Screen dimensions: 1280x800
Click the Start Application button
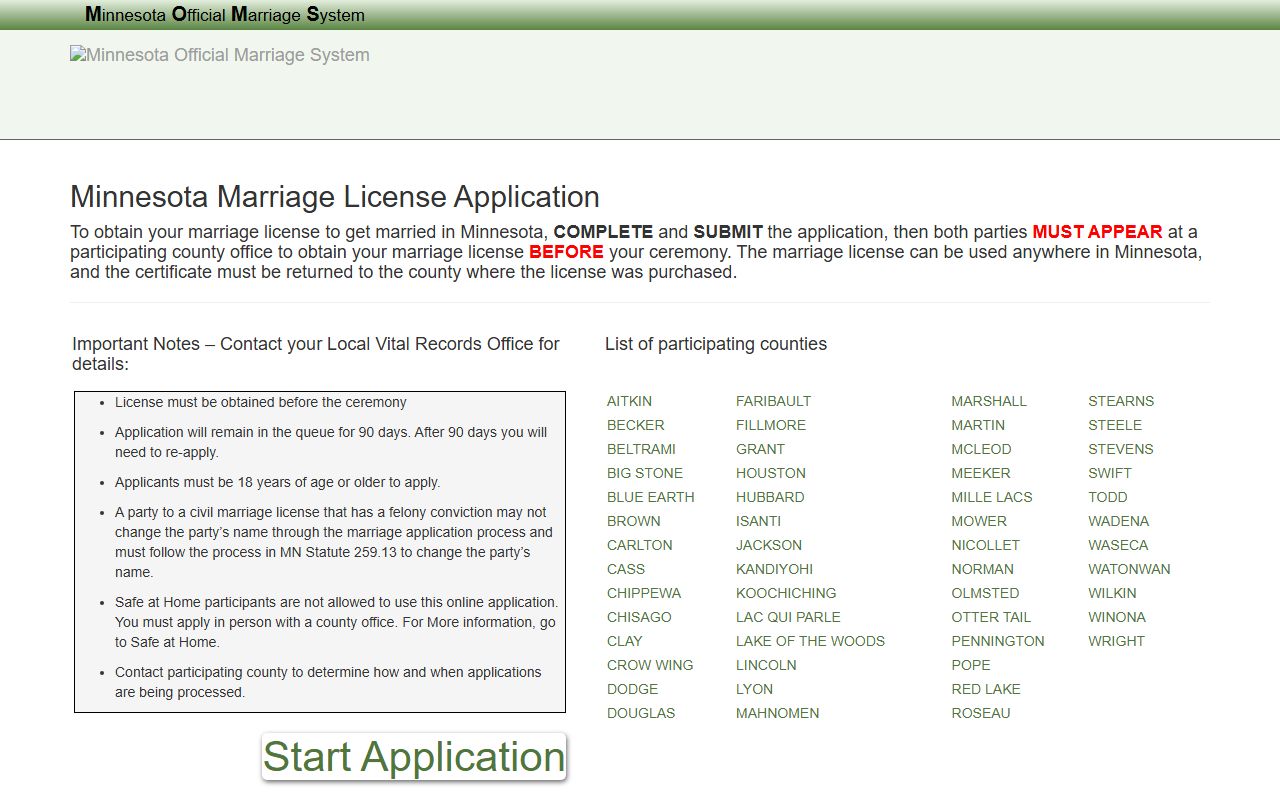tap(414, 757)
